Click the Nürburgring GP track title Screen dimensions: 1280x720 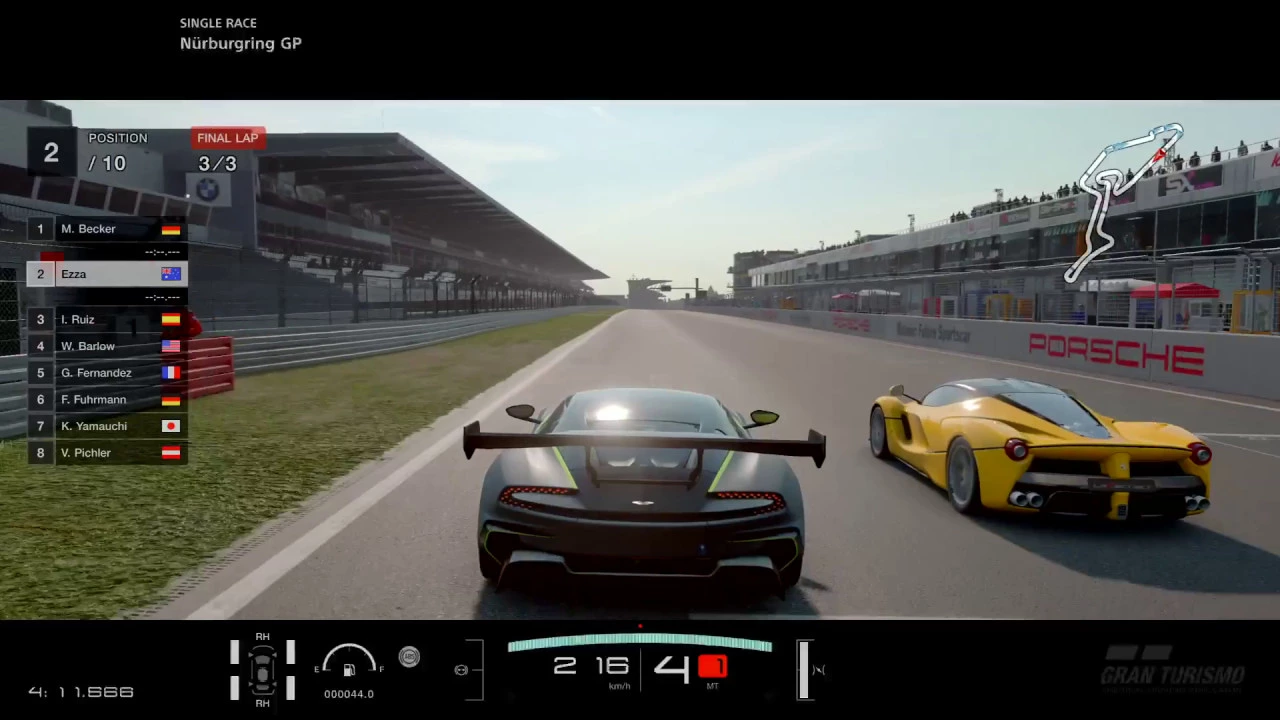[241, 43]
